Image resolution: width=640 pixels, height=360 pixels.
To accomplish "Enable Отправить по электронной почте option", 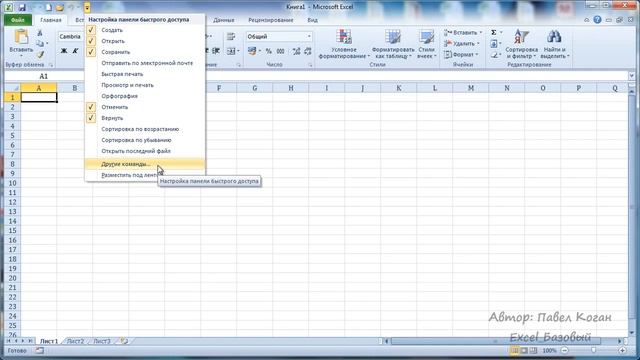I will 144,63.
